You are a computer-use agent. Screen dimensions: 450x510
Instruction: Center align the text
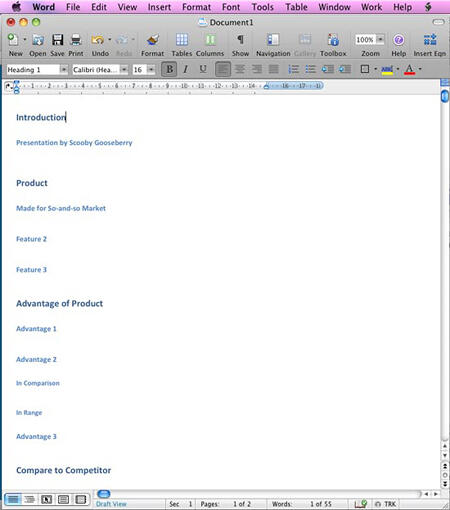coord(240,69)
